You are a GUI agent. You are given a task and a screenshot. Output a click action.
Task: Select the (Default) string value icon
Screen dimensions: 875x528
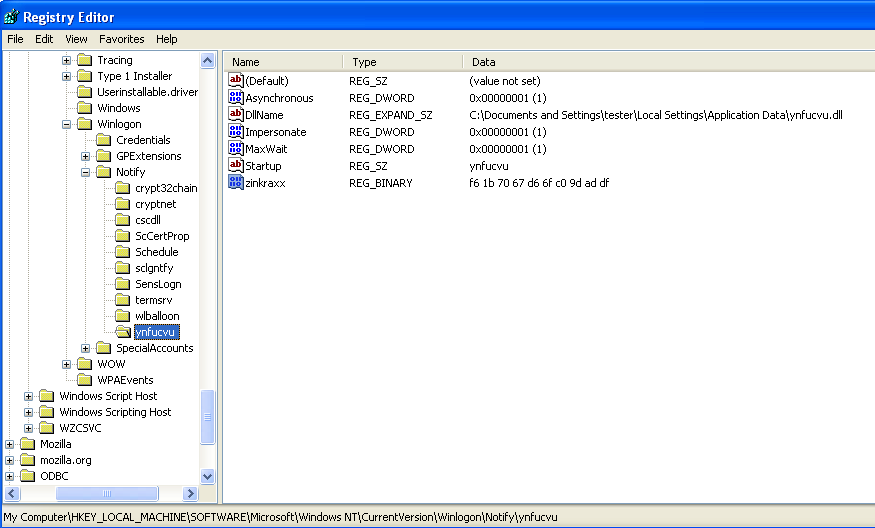pos(236,81)
